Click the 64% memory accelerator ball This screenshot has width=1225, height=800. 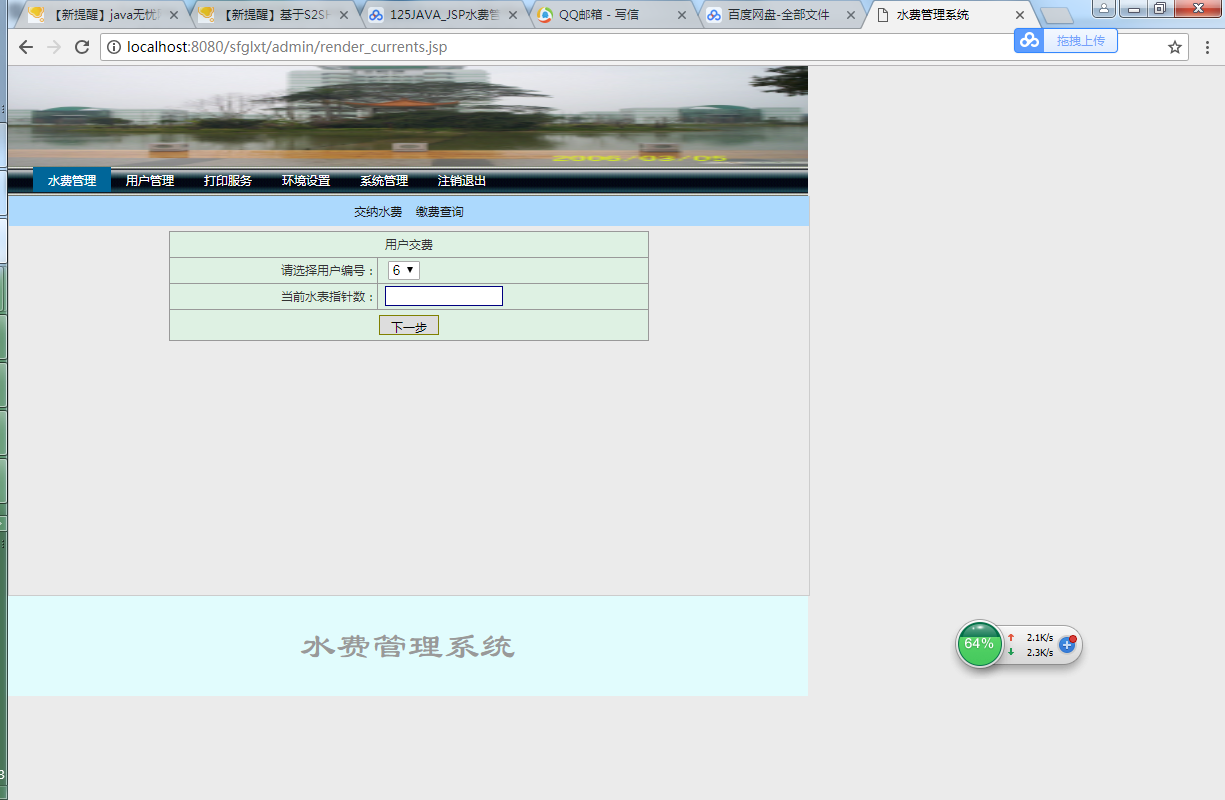tap(980, 644)
